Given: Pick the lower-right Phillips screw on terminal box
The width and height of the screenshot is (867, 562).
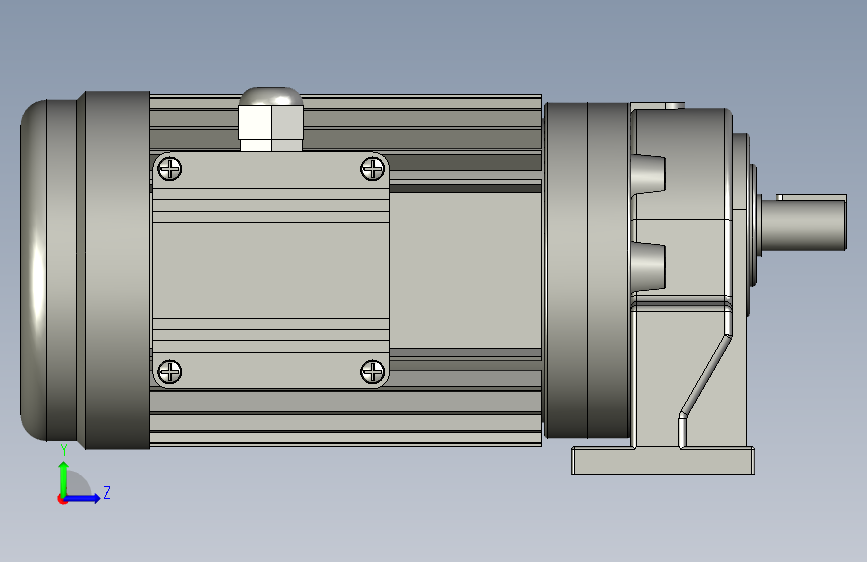Looking at the screenshot, I should pyautogui.click(x=373, y=371).
